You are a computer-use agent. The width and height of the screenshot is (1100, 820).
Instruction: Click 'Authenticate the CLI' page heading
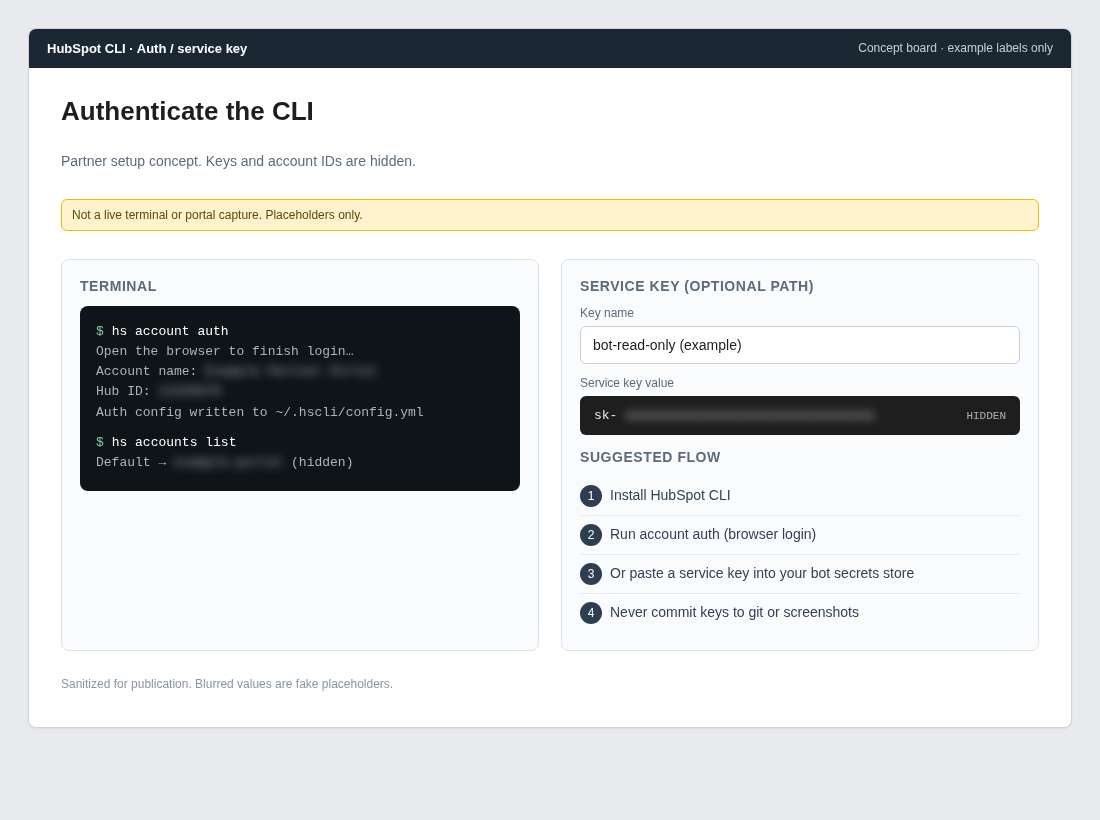coord(187,111)
